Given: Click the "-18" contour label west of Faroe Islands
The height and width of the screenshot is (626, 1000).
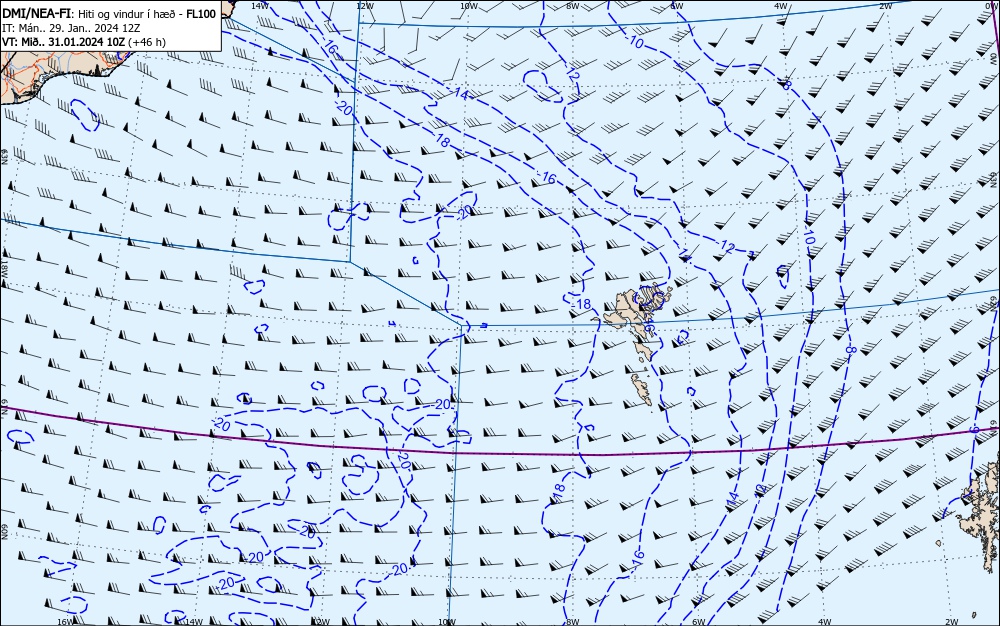Looking at the screenshot, I should (x=583, y=304).
